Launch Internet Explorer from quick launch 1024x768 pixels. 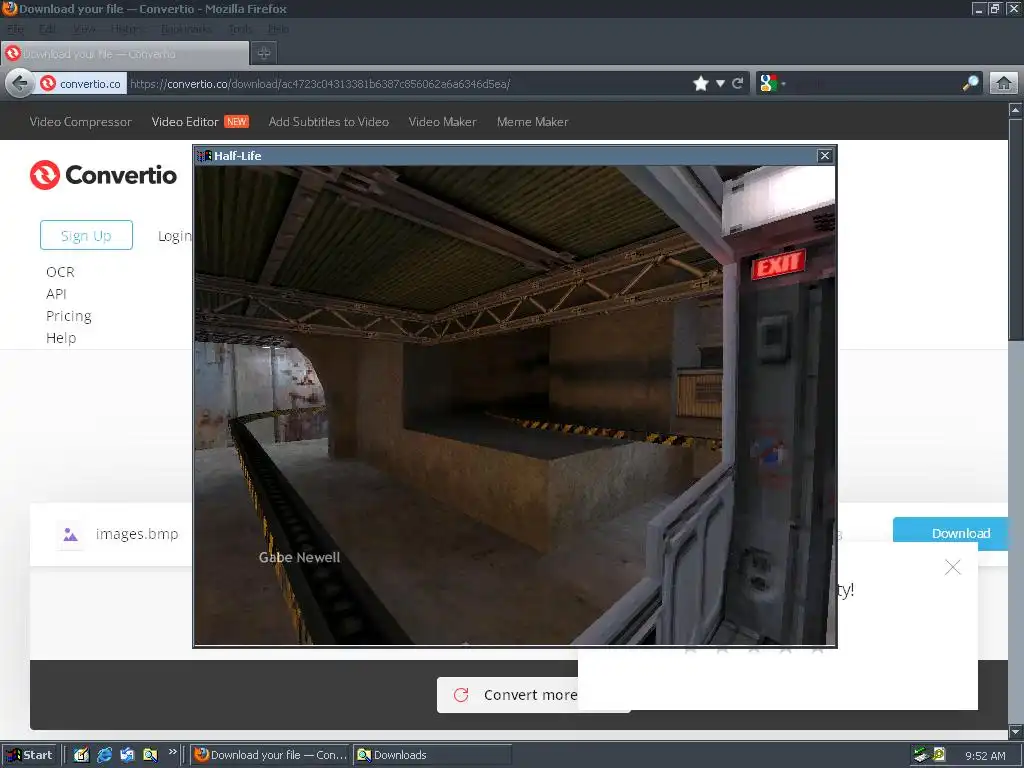[x=104, y=755]
